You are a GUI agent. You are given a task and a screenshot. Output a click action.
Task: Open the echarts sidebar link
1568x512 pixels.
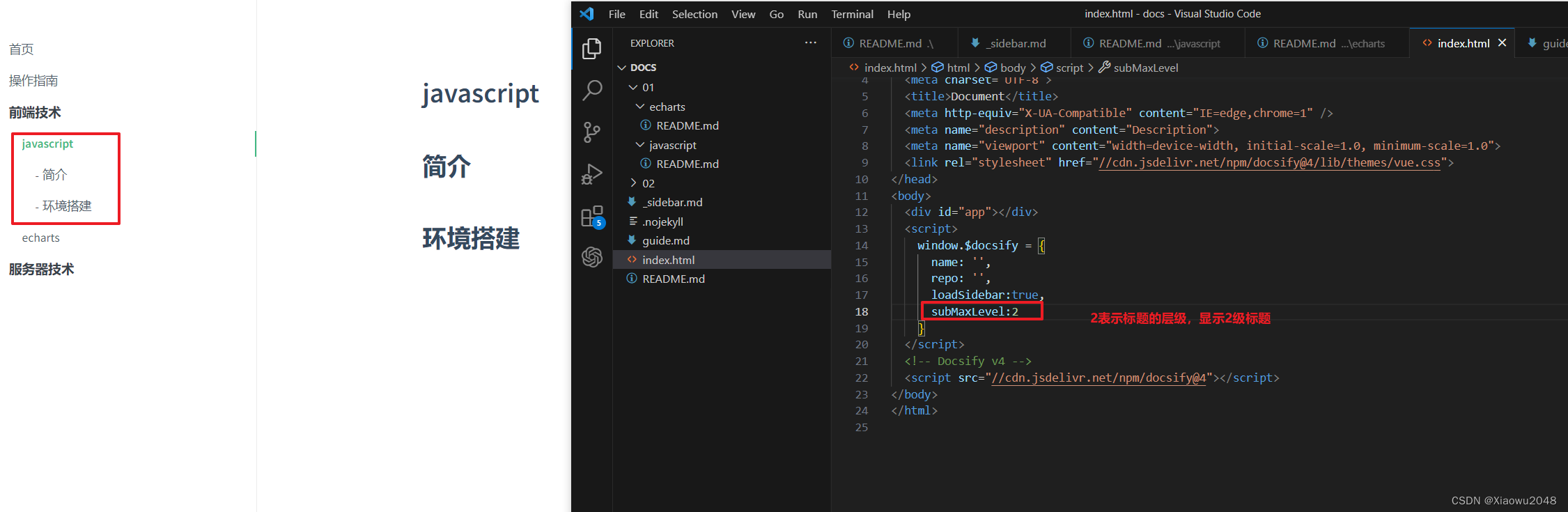point(40,238)
